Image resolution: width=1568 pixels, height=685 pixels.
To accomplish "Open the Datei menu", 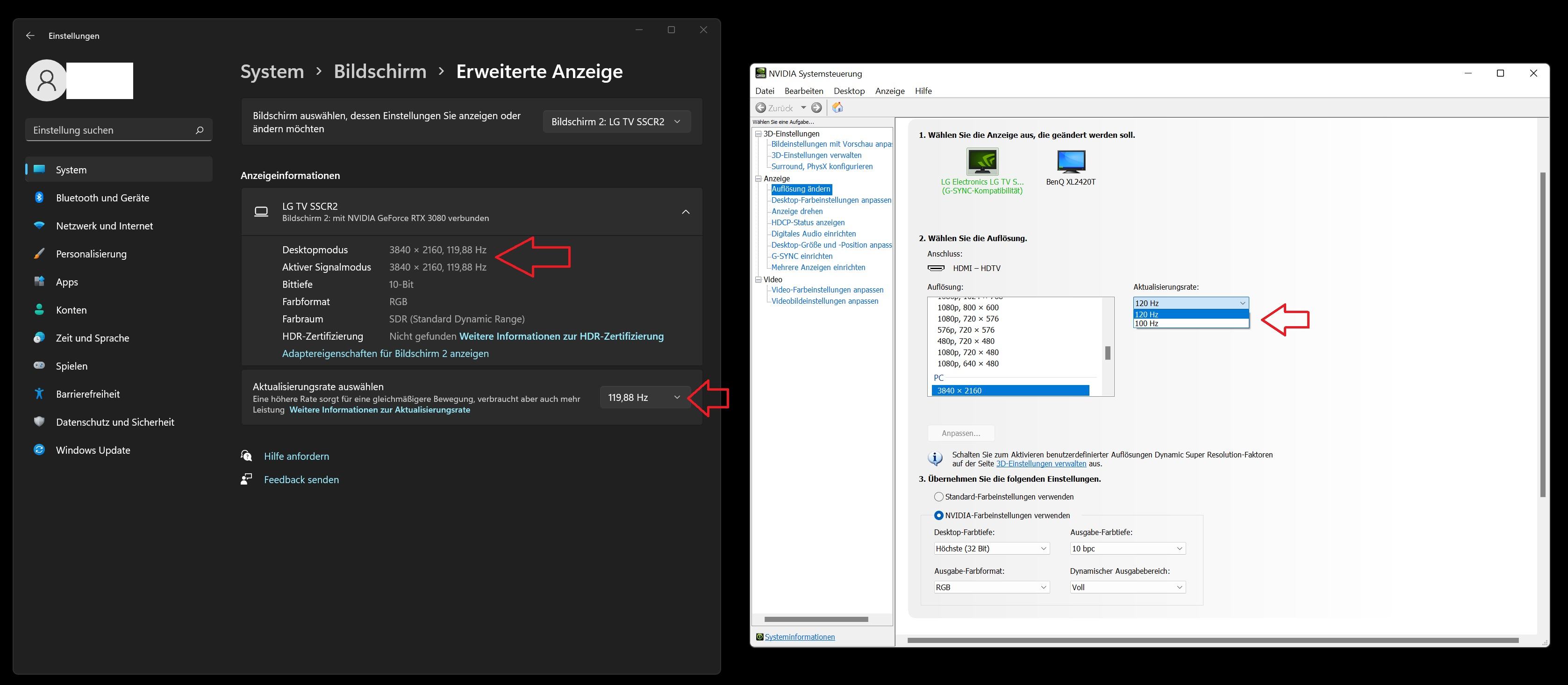I will point(765,91).
